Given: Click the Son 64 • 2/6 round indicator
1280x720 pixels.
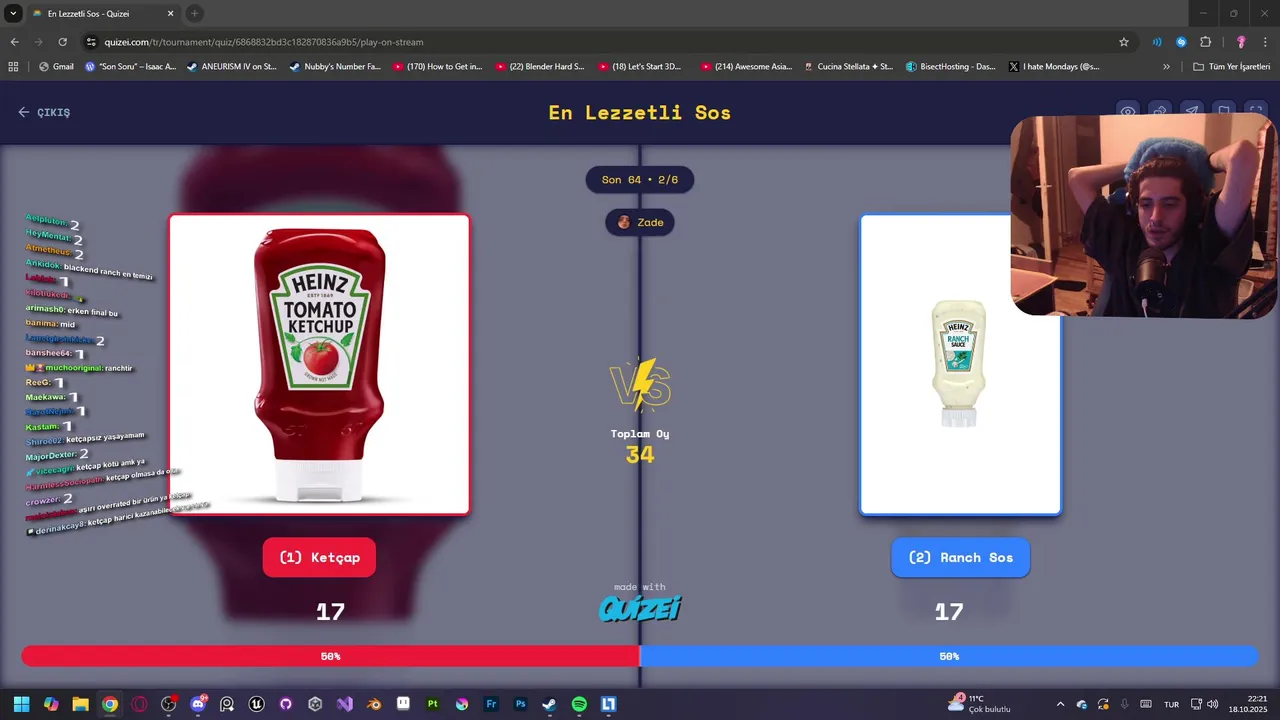Looking at the screenshot, I should click(x=640, y=180).
